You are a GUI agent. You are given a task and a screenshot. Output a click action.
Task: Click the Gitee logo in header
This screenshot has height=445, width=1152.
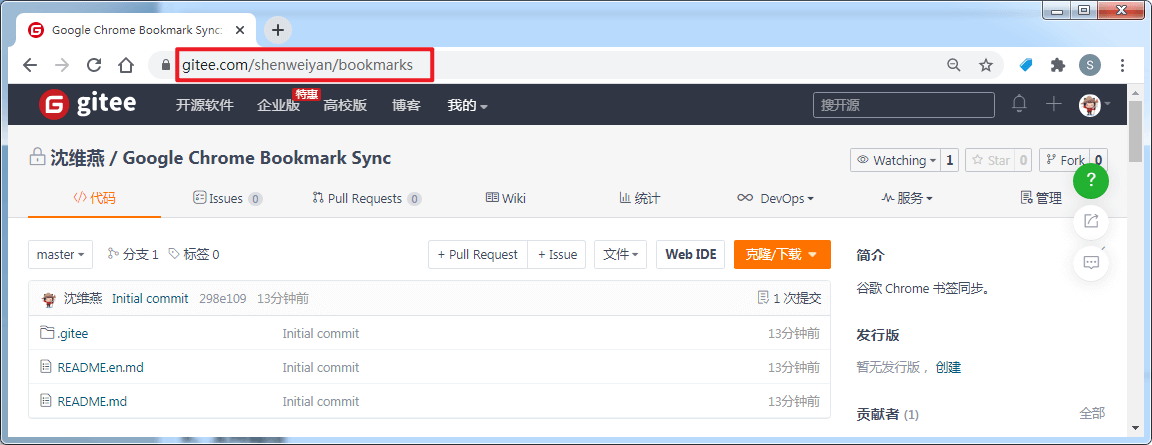point(87,104)
